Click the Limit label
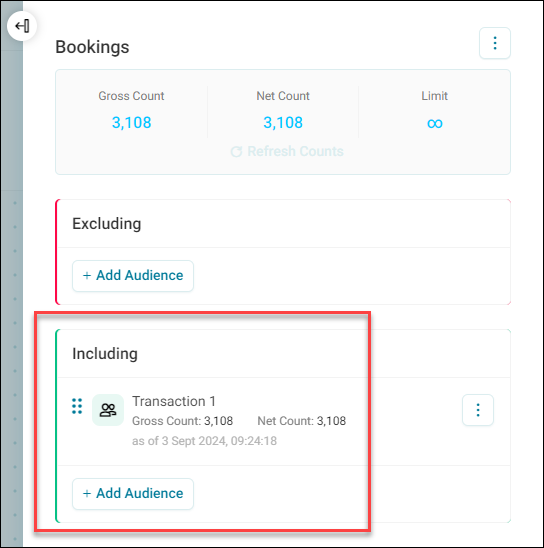This screenshot has height=548, width=544. [x=434, y=96]
